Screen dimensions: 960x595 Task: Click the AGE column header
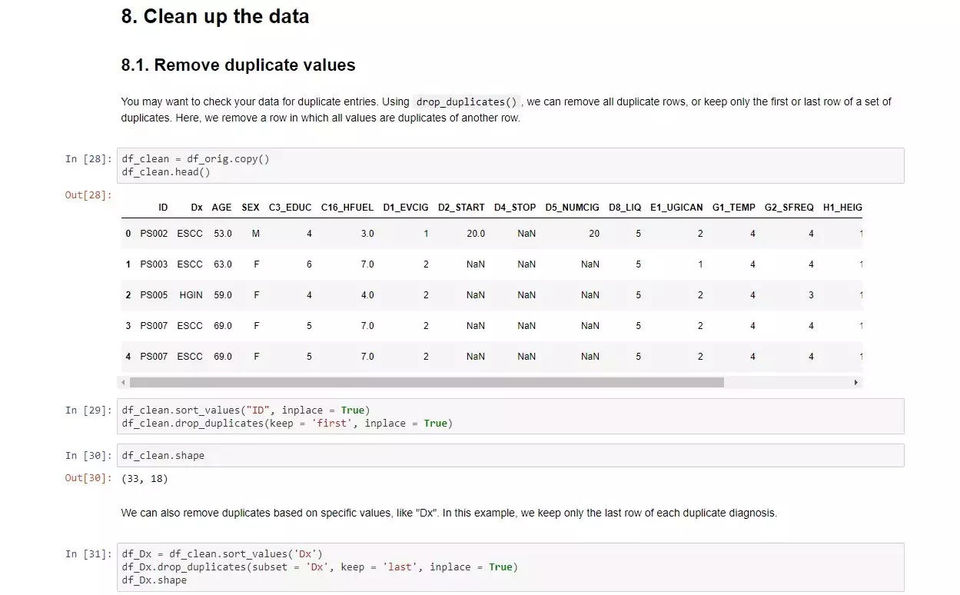click(x=222, y=208)
